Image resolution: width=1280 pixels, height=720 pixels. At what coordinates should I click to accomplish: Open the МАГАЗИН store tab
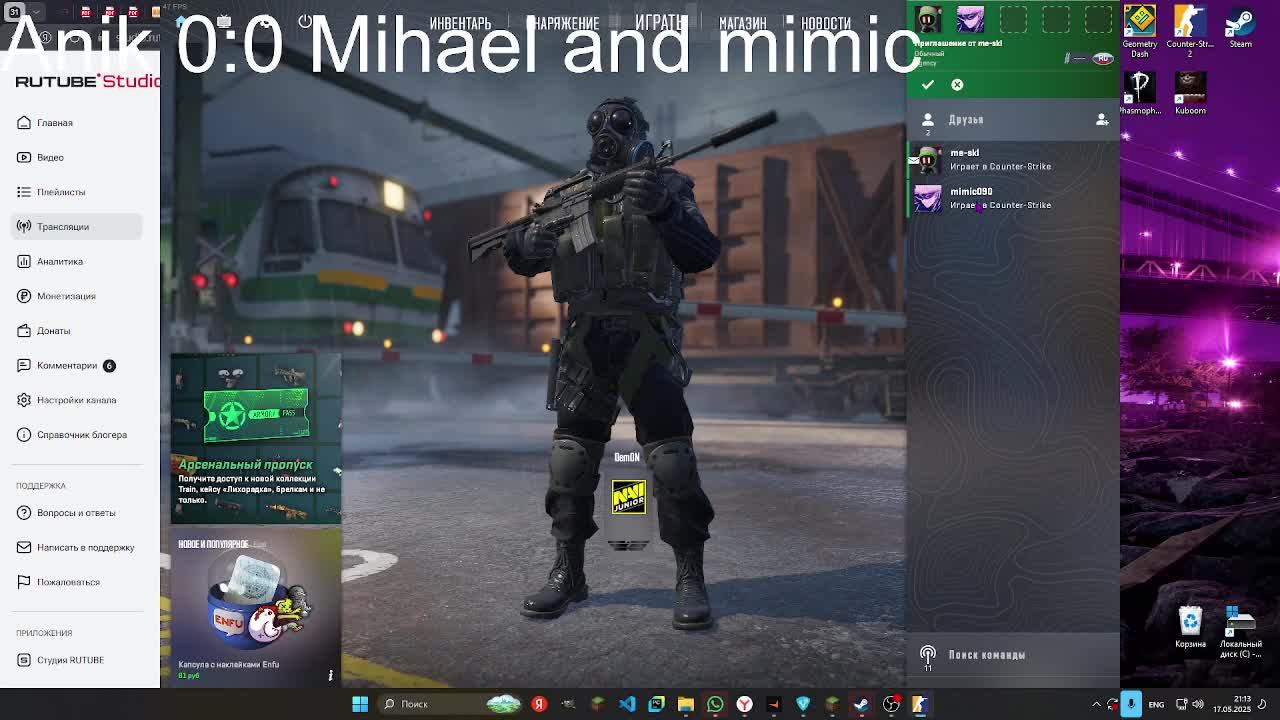coord(743,23)
